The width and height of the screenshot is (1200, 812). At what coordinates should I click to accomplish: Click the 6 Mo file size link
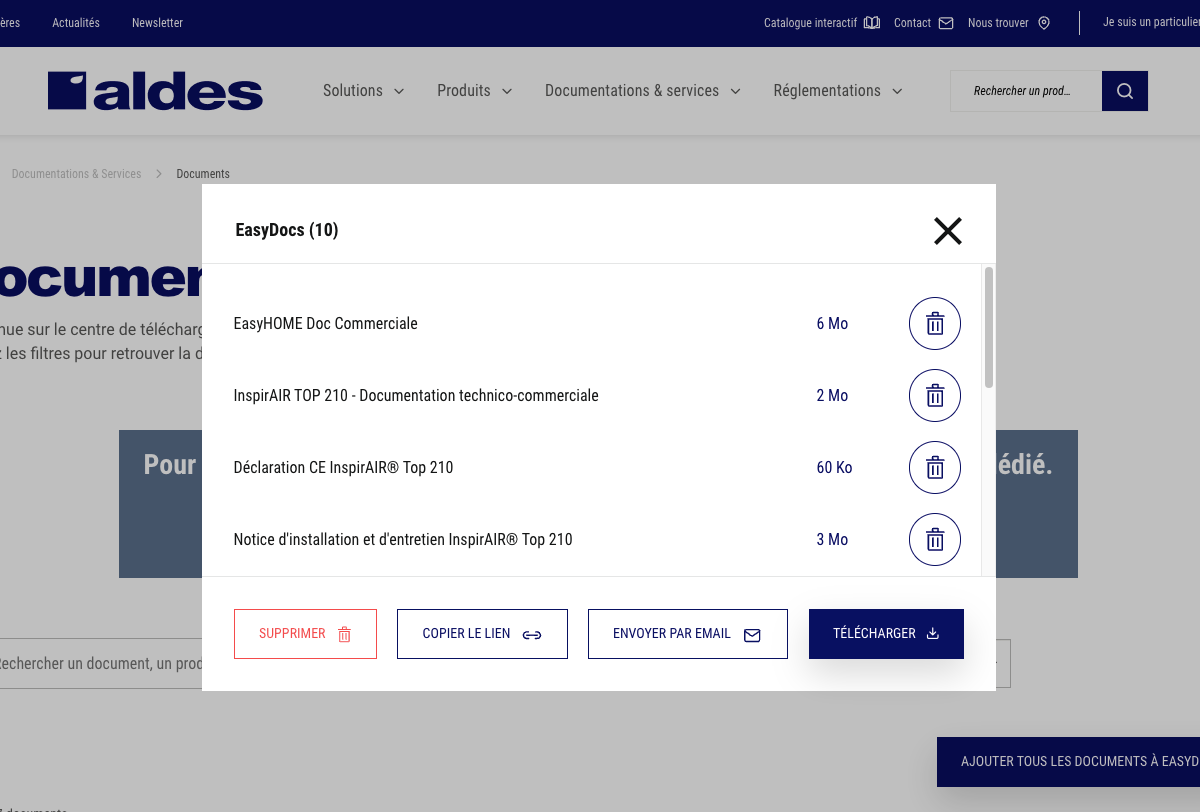point(832,323)
